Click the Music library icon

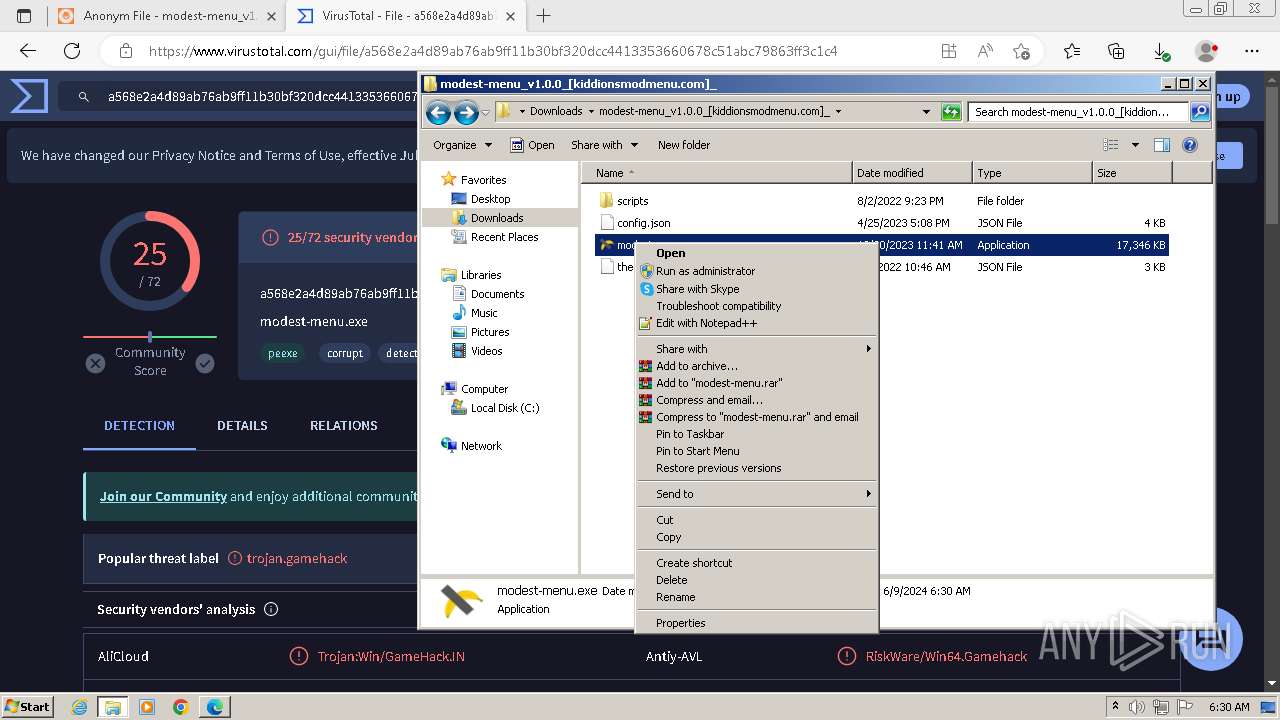[459, 313]
